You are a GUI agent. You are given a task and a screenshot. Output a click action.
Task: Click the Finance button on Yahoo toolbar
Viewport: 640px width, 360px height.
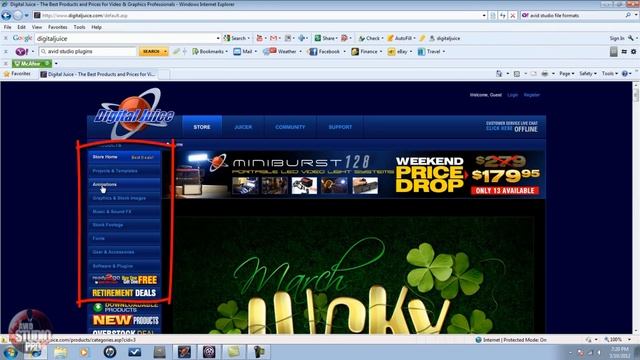(367, 52)
